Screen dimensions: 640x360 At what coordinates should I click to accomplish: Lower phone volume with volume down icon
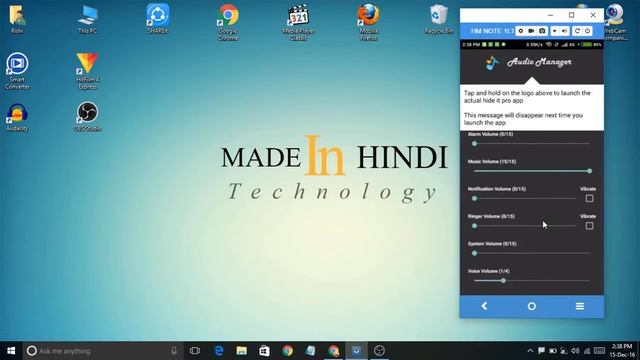coord(555,31)
